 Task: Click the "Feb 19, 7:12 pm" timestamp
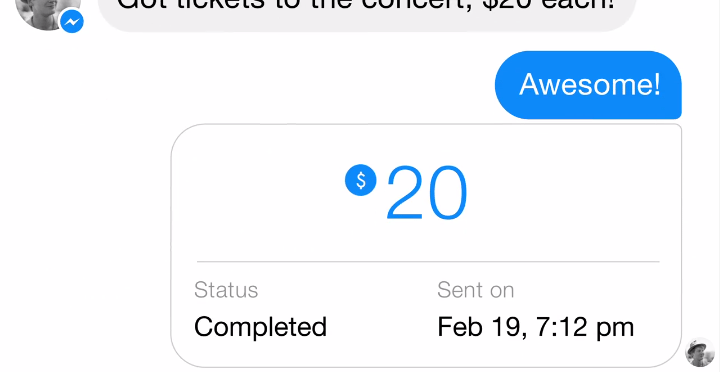(x=535, y=327)
